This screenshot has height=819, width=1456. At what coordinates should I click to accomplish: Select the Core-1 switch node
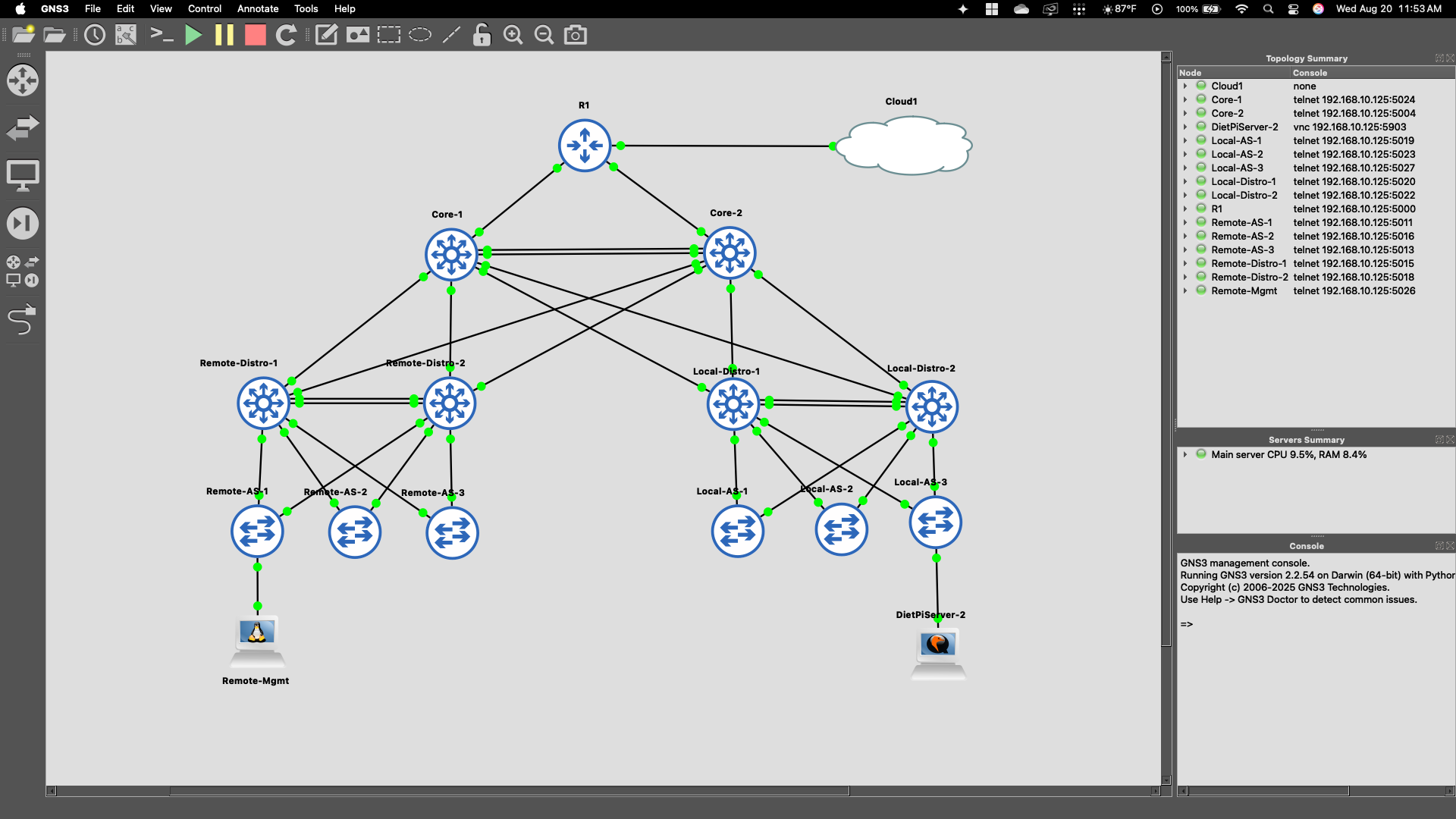451,255
